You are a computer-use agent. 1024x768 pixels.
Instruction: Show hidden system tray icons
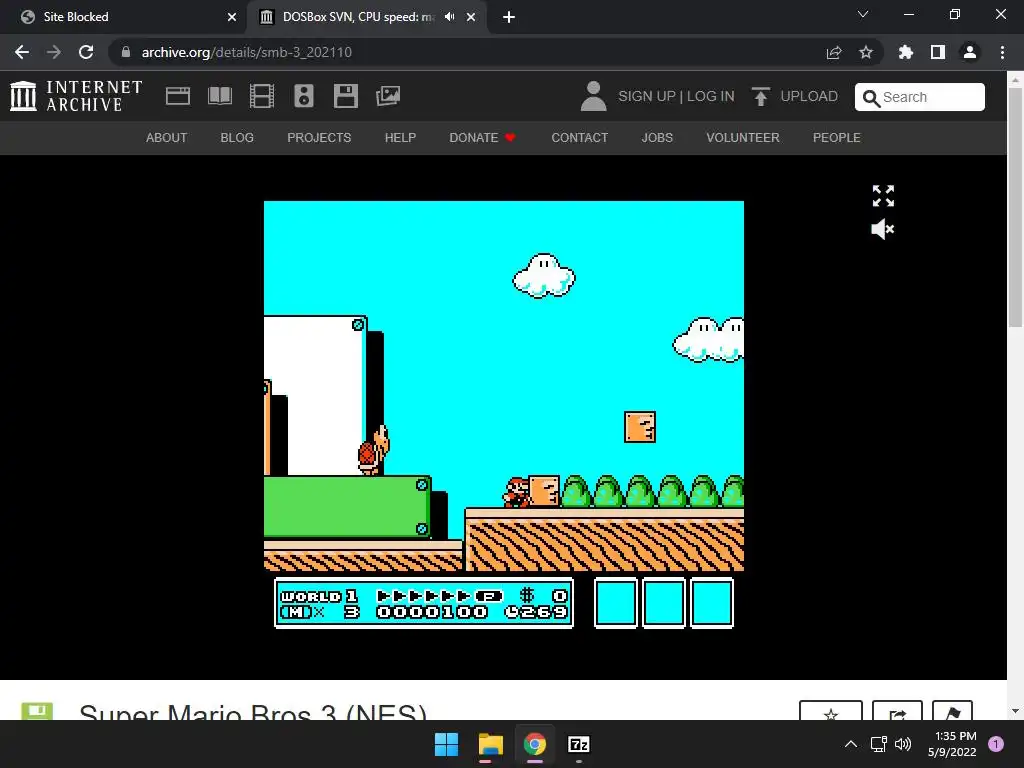coord(851,744)
